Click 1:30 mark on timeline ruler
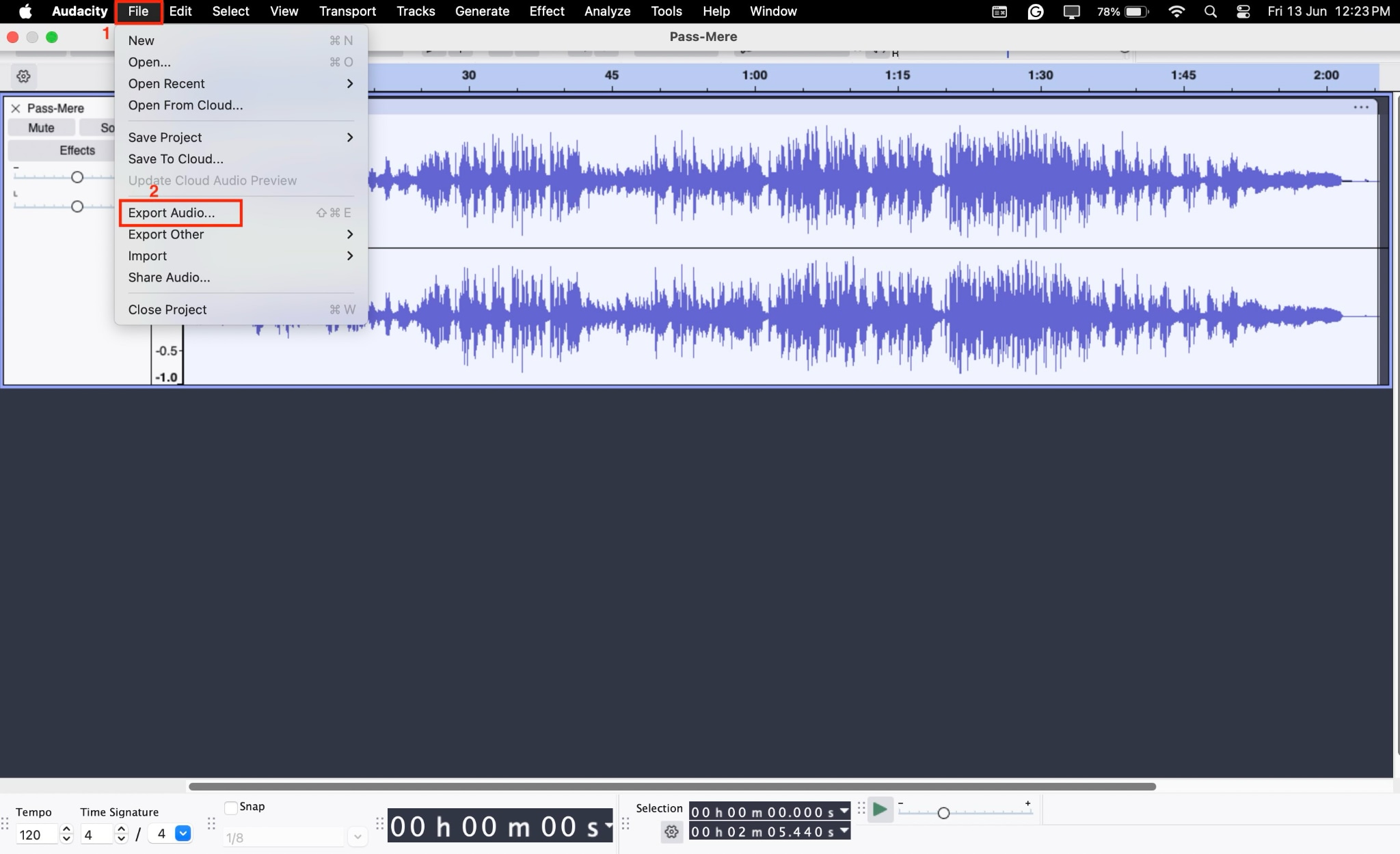1400x854 pixels. click(1040, 75)
